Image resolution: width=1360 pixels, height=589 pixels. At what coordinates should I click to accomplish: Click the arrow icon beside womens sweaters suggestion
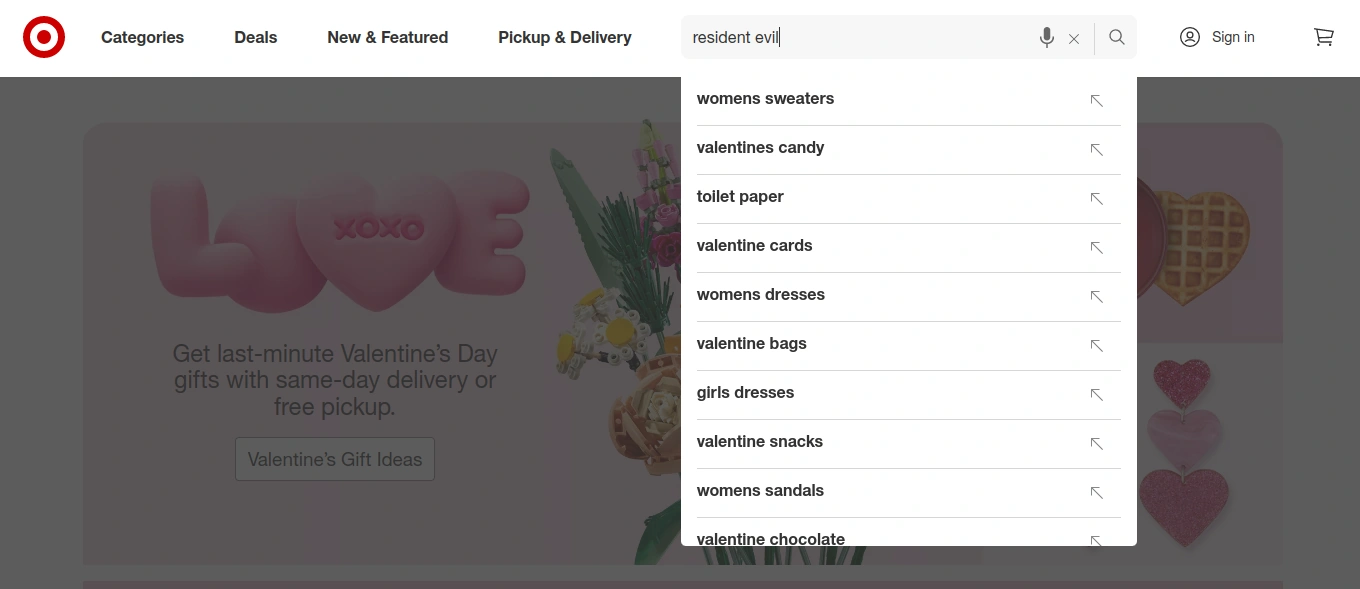point(1096,101)
